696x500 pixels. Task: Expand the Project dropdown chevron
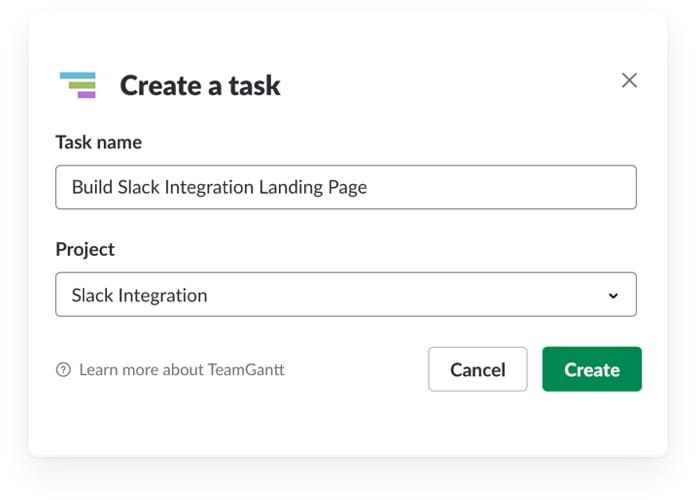click(613, 296)
